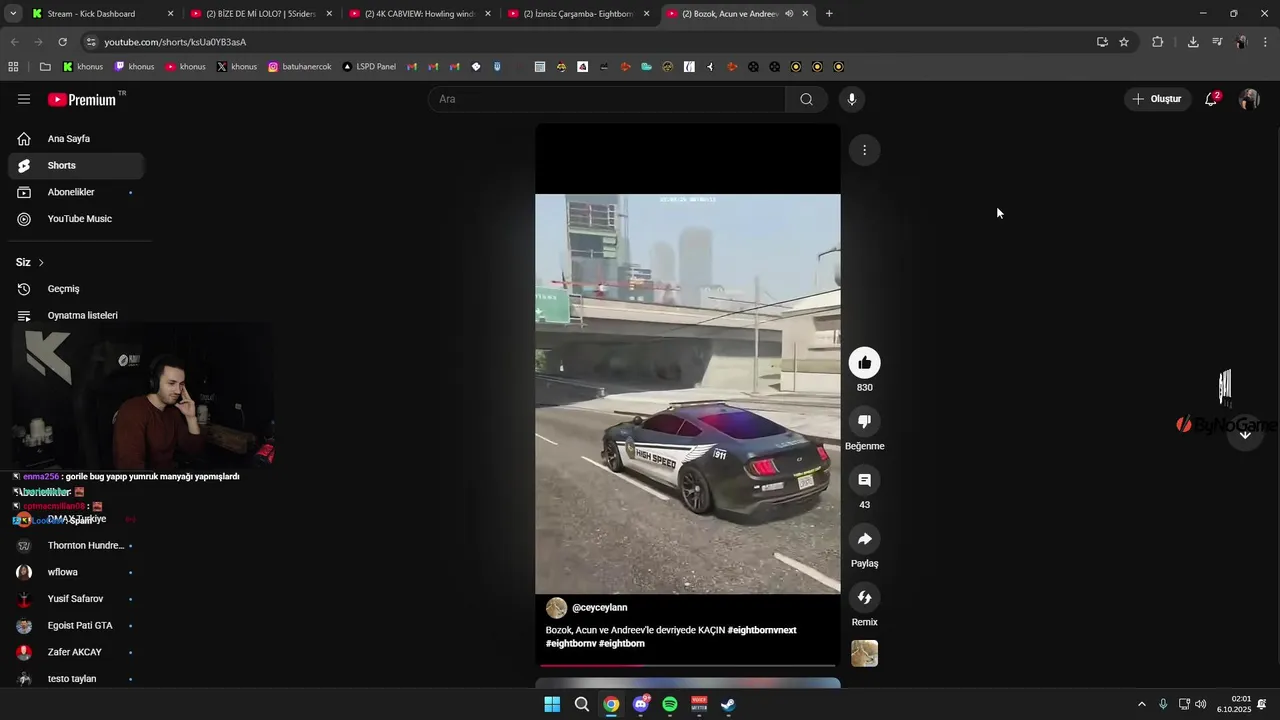This screenshot has height=720, width=1280.
Task: Reload the page
Action: point(62,42)
